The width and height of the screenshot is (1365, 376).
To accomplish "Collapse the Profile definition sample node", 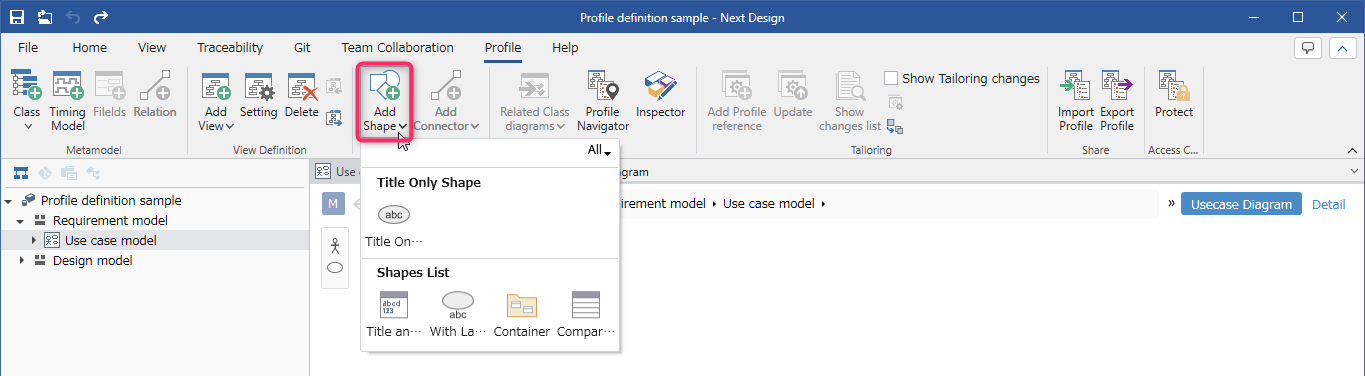I will [9, 201].
